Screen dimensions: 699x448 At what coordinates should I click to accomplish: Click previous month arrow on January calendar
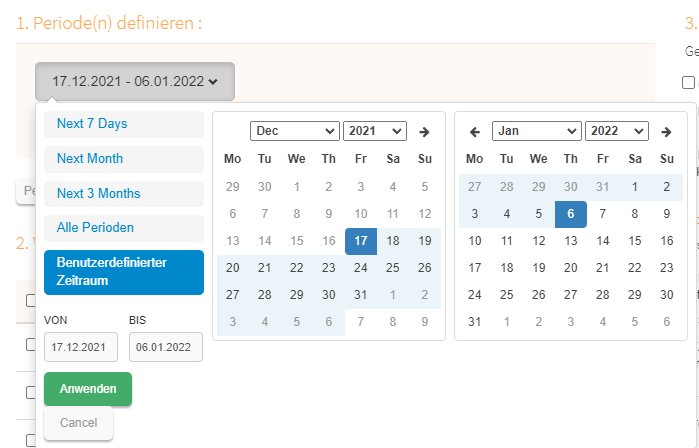475,132
